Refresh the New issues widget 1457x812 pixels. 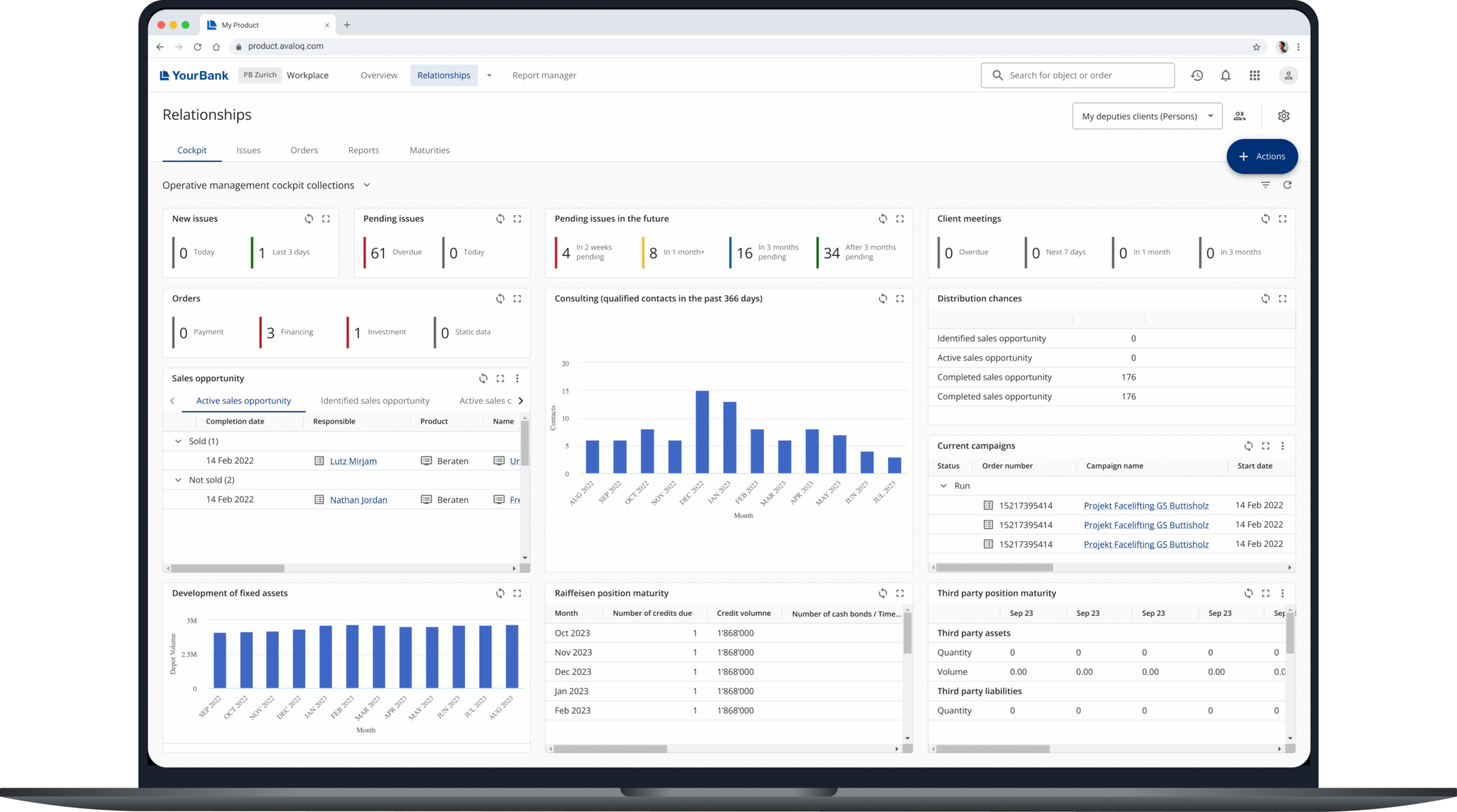[x=309, y=219]
